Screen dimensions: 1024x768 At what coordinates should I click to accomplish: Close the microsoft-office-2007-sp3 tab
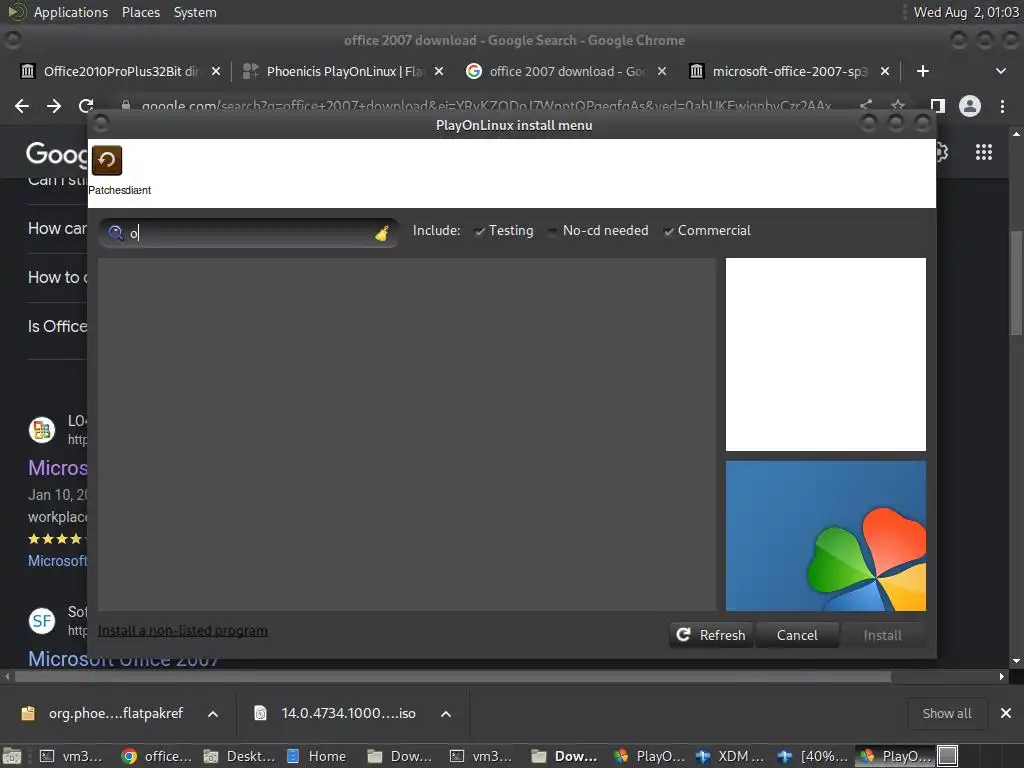(x=885, y=71)
